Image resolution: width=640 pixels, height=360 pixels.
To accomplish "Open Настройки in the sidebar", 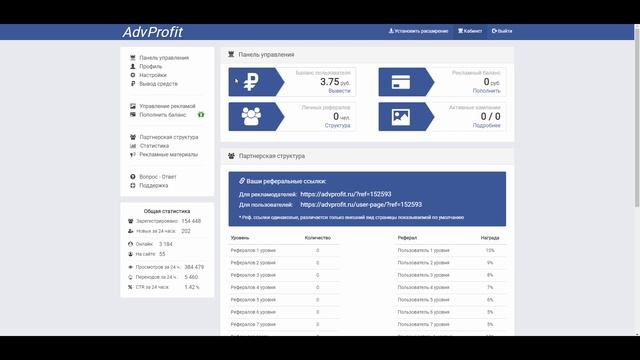I will [153, 75].
